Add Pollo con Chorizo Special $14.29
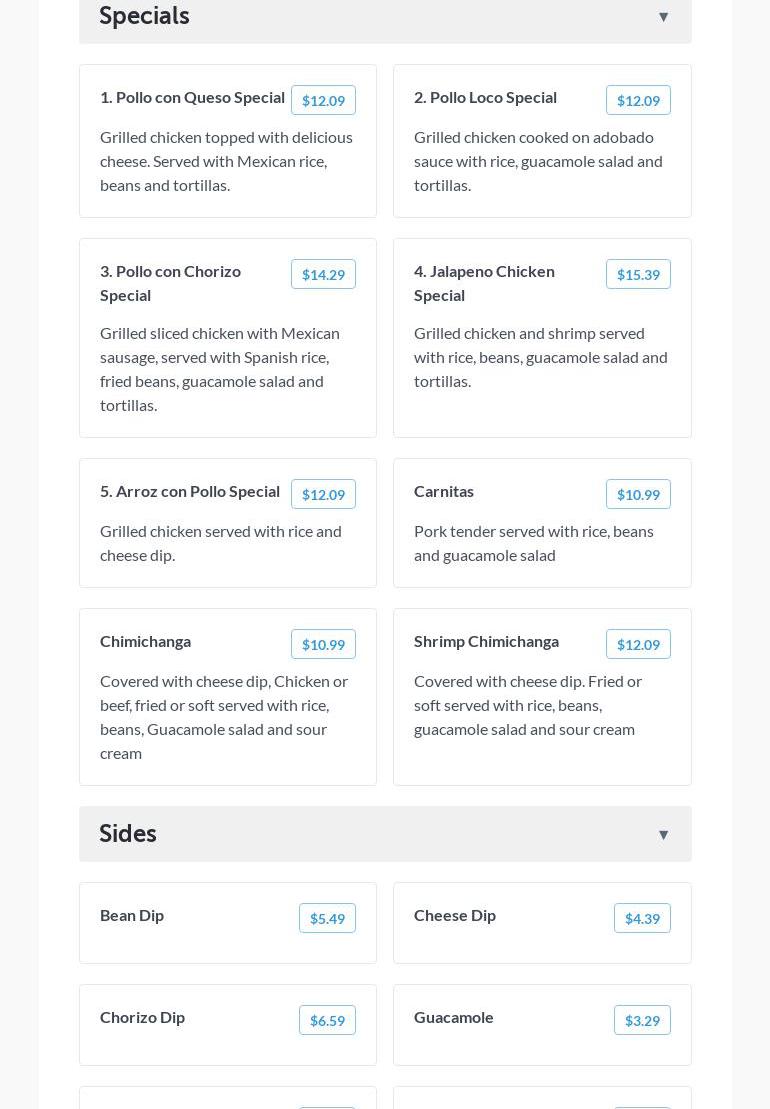The image size is (770, 1109). coord(323,274)
